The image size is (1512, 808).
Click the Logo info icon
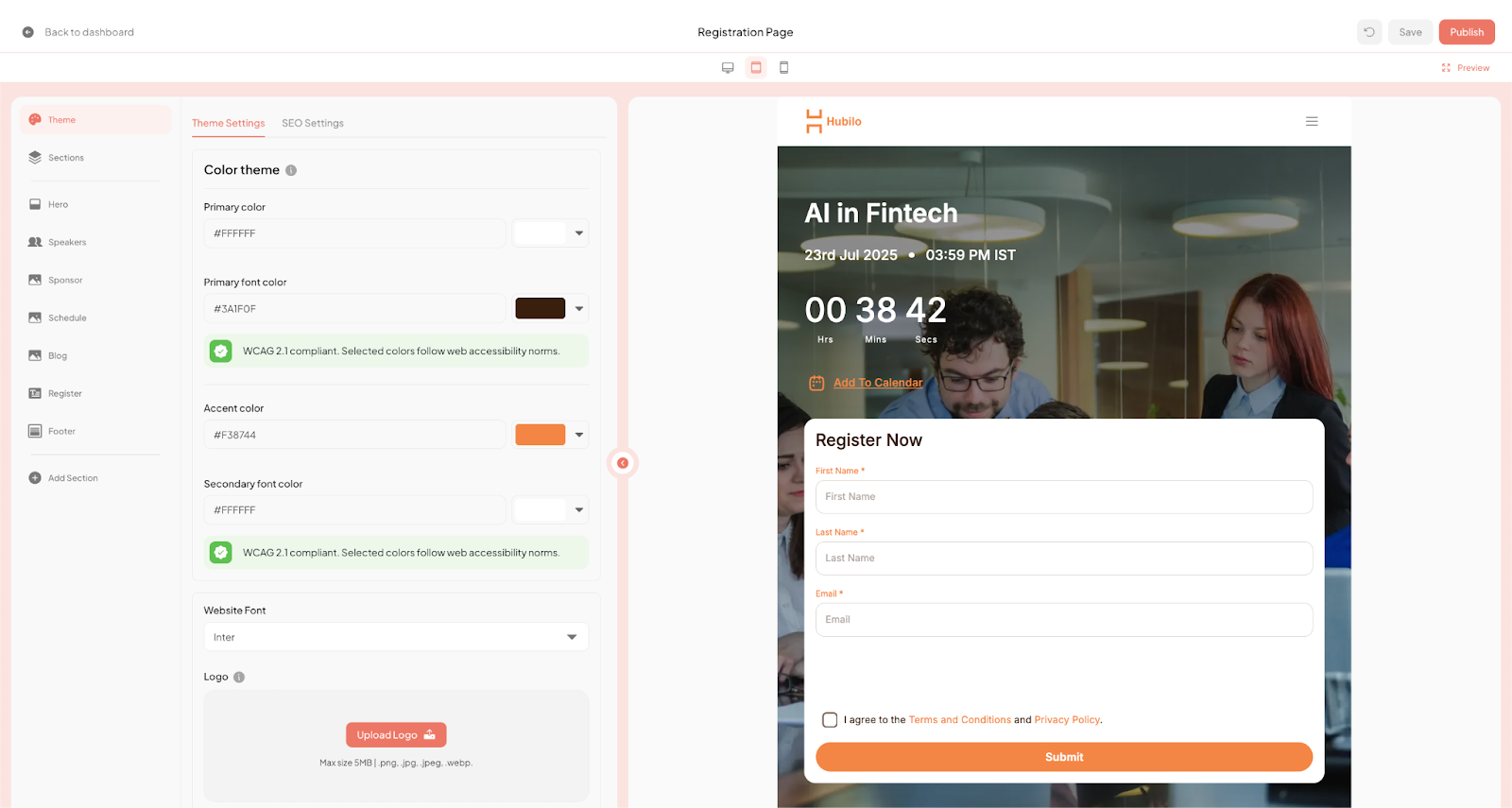coord(239,677)
